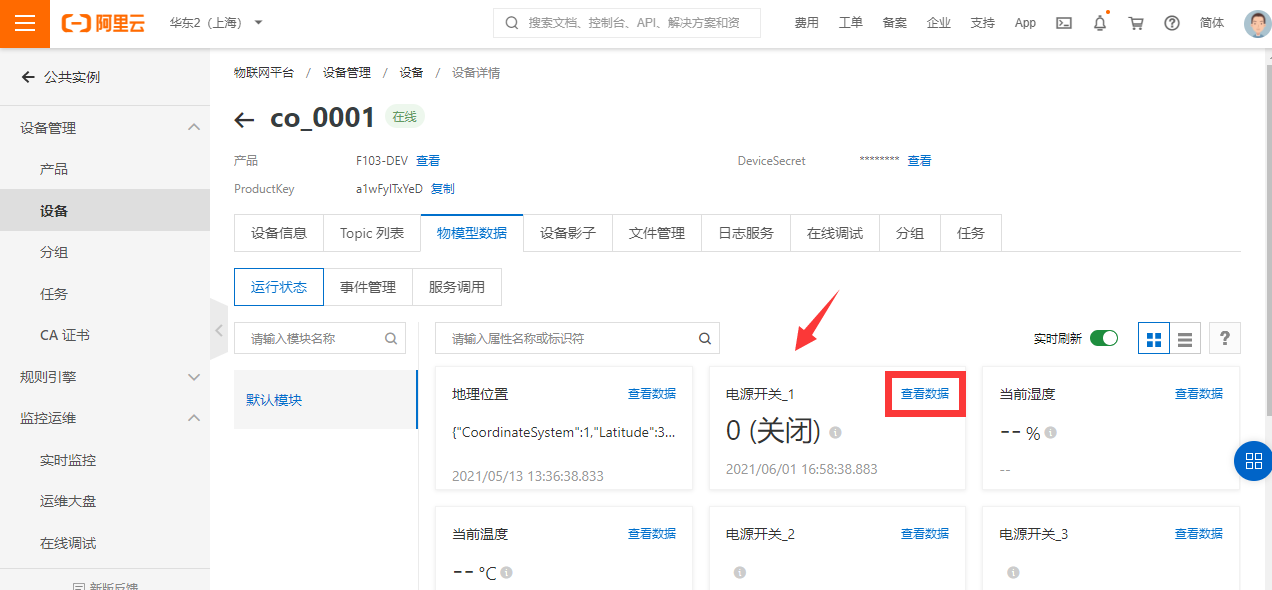
Task: Open the 支持 menu
Action: 982,23
